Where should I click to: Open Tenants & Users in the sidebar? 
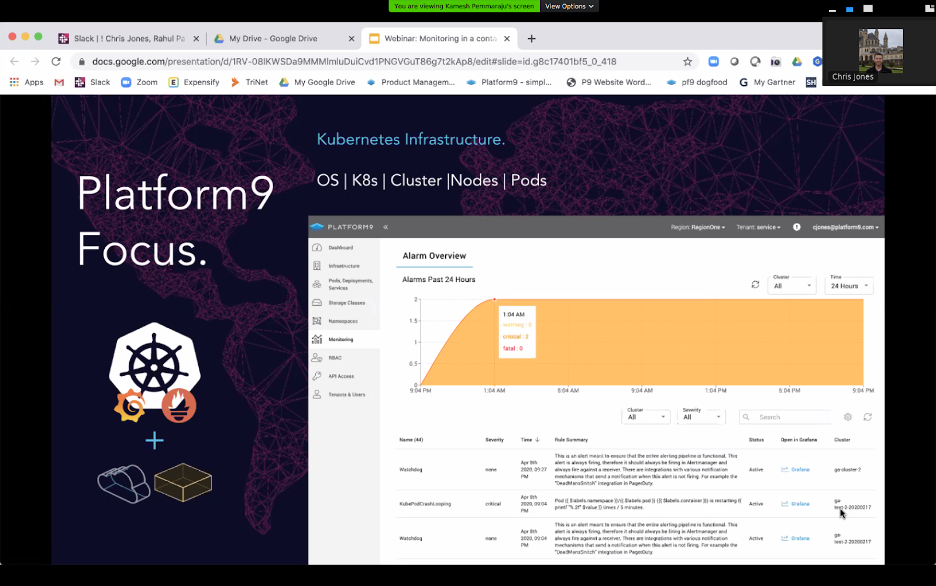344,394
